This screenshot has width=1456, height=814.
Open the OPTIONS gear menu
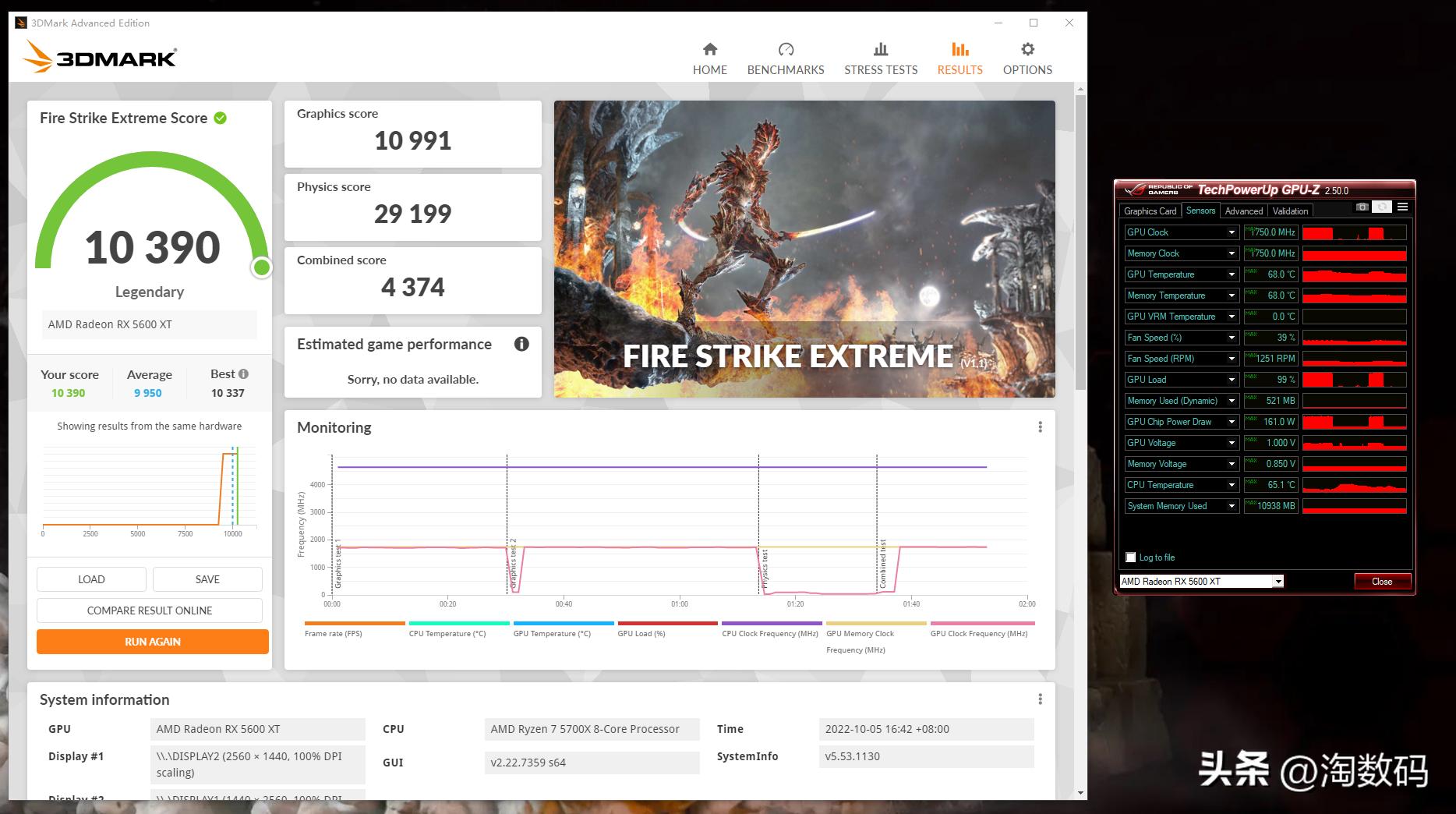pos(1027,50)
